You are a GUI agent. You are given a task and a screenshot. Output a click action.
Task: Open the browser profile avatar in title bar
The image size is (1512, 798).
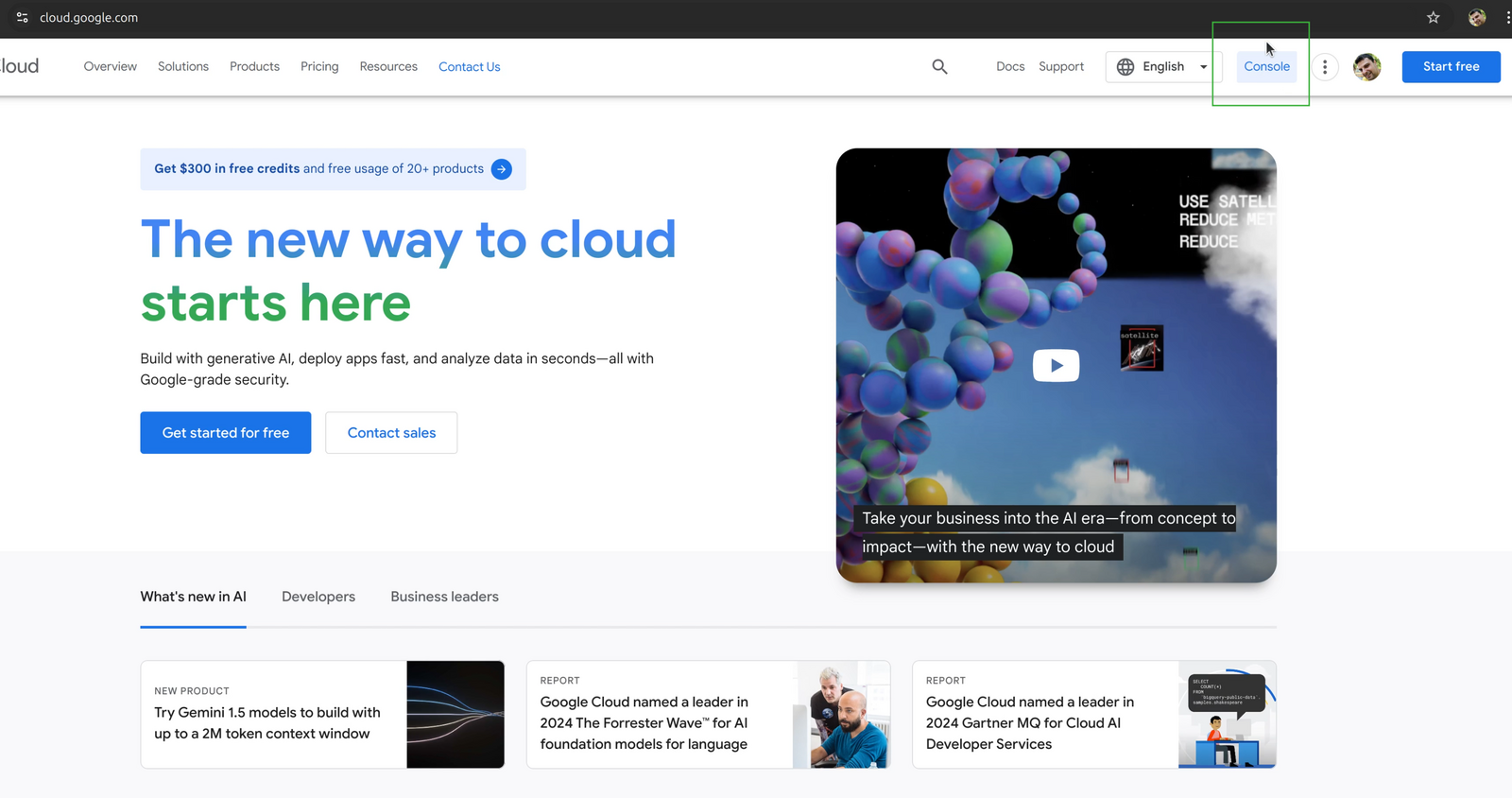(x=1476, y=18)
